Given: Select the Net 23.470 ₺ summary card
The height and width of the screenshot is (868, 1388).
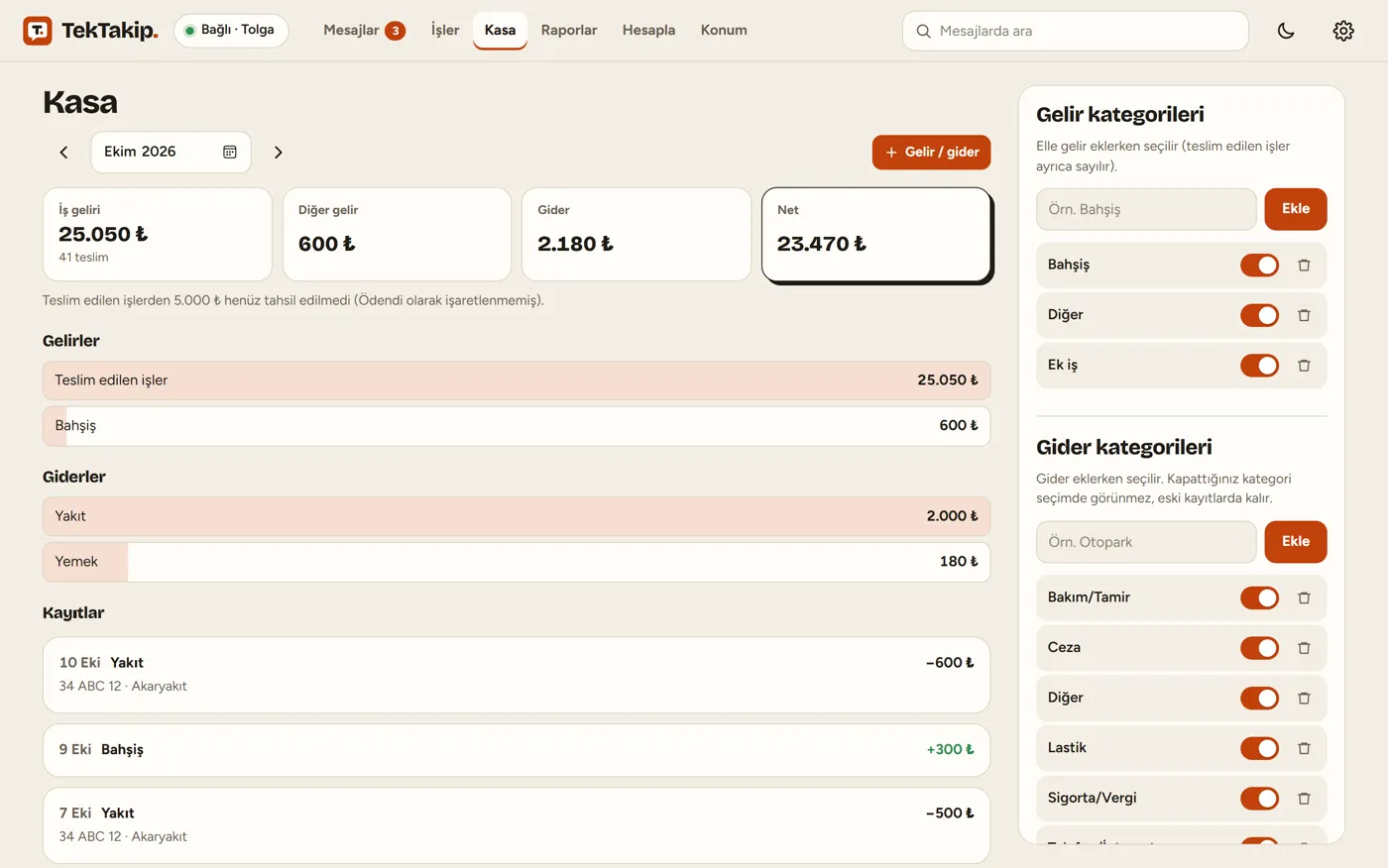Looking at the screenshot, I should coord(876,235).
